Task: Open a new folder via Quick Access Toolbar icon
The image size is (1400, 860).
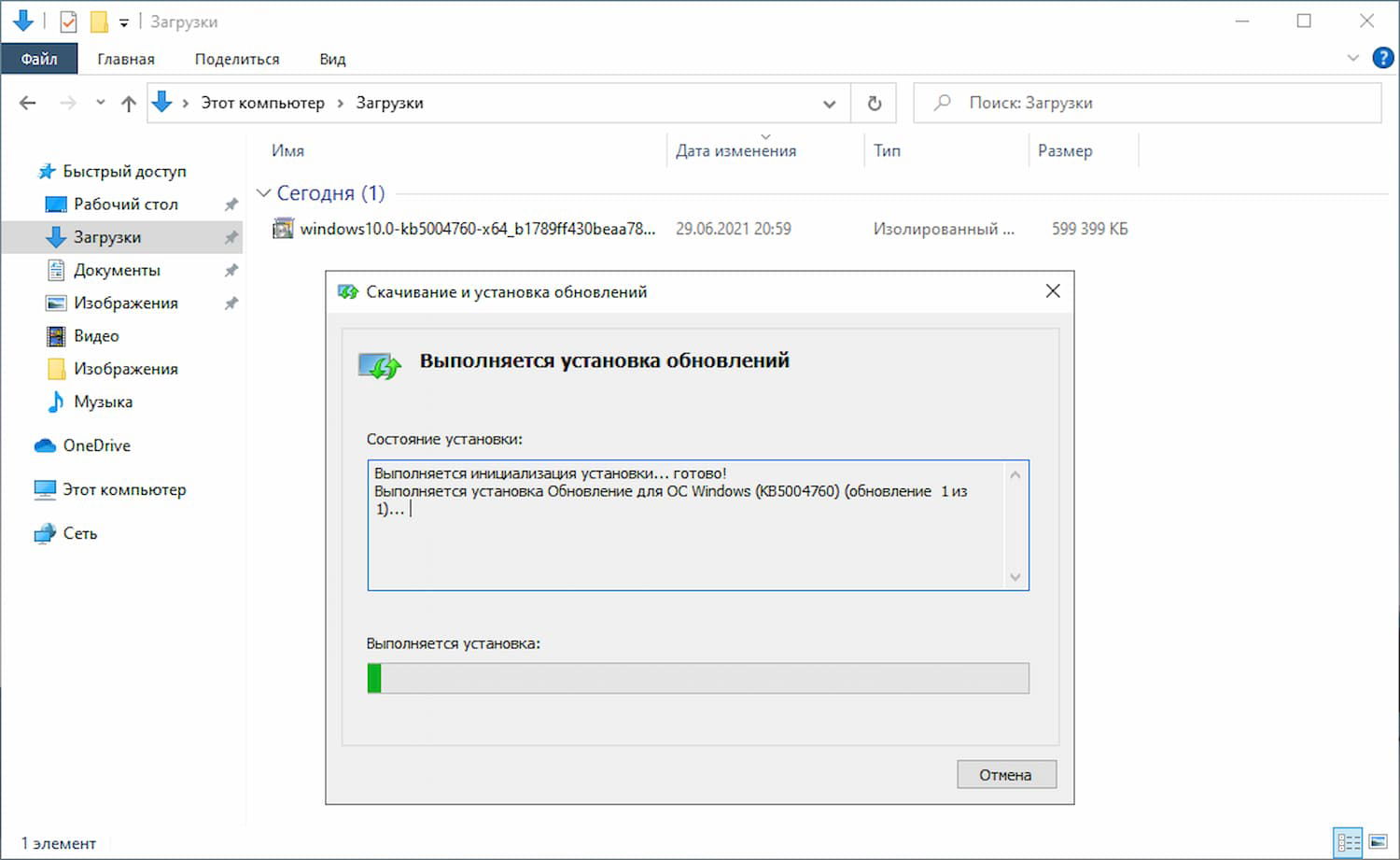Action: [x=96, y=21]
